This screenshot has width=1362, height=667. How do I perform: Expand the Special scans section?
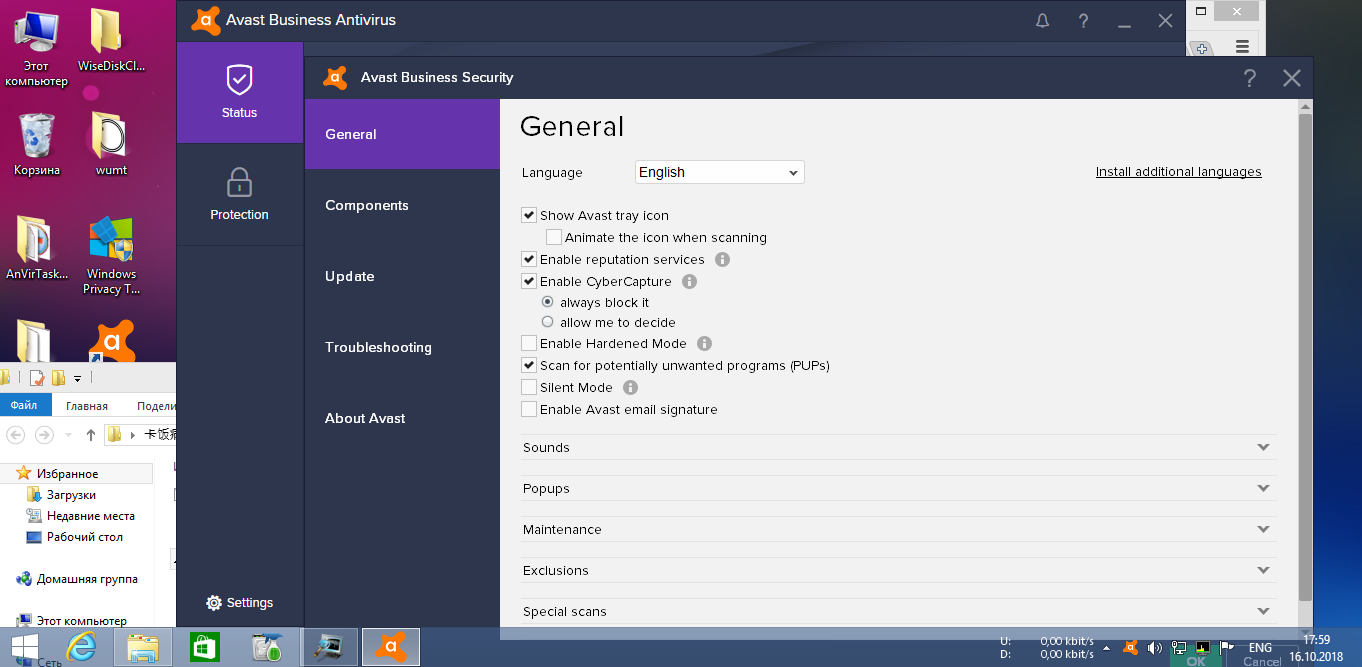coord(899,612)
